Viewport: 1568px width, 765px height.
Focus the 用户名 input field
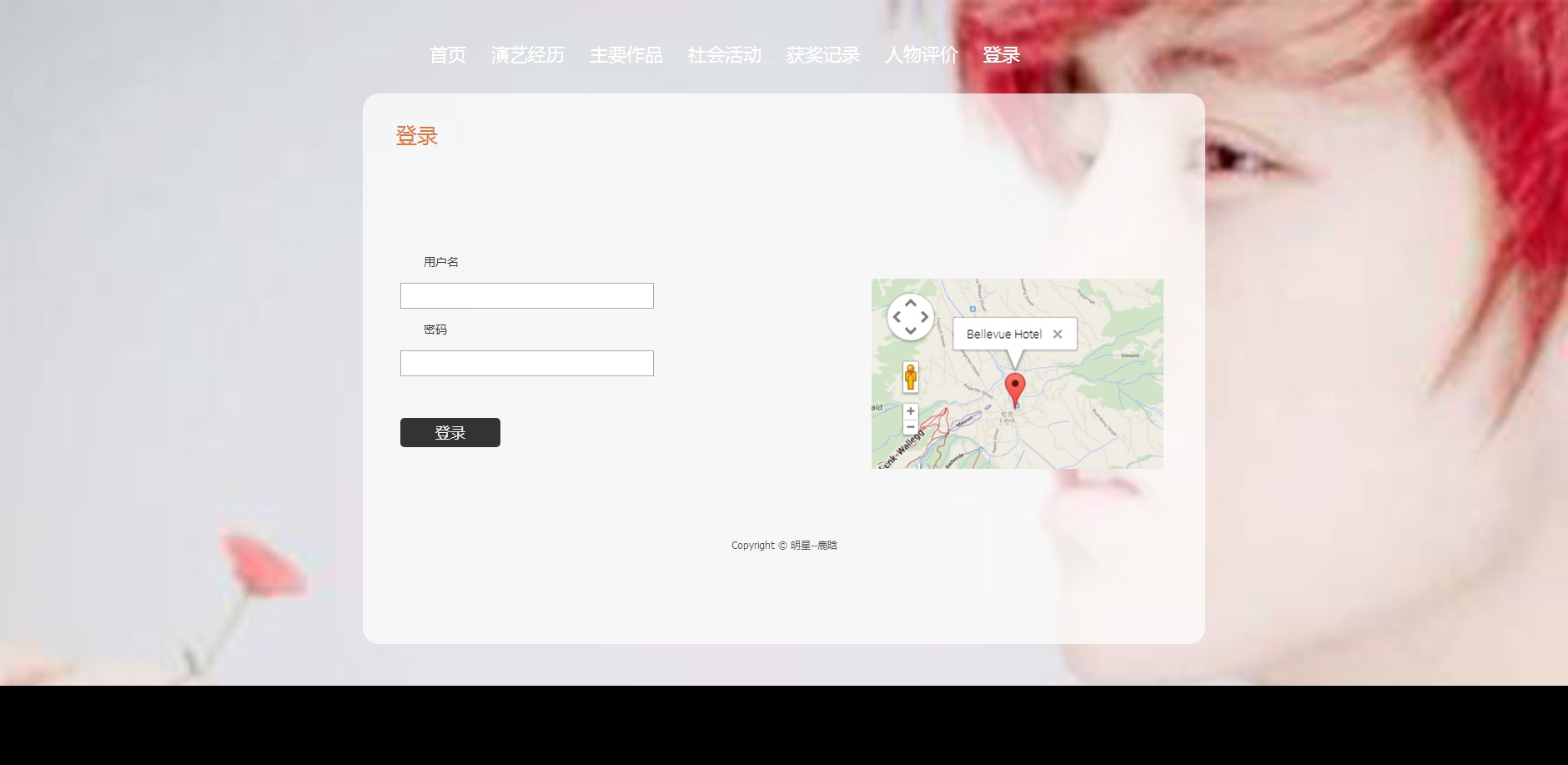527,296
